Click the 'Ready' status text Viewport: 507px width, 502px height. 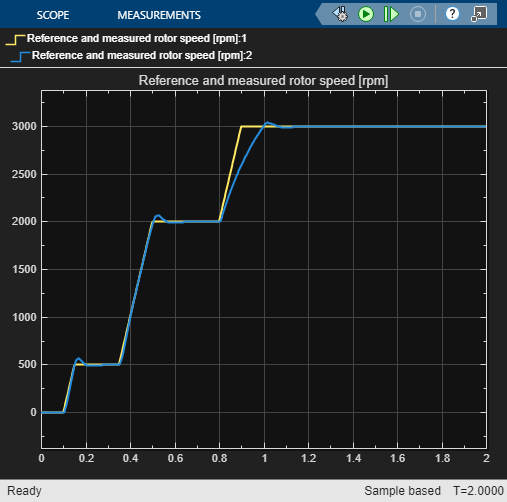(x=24, y=491)
